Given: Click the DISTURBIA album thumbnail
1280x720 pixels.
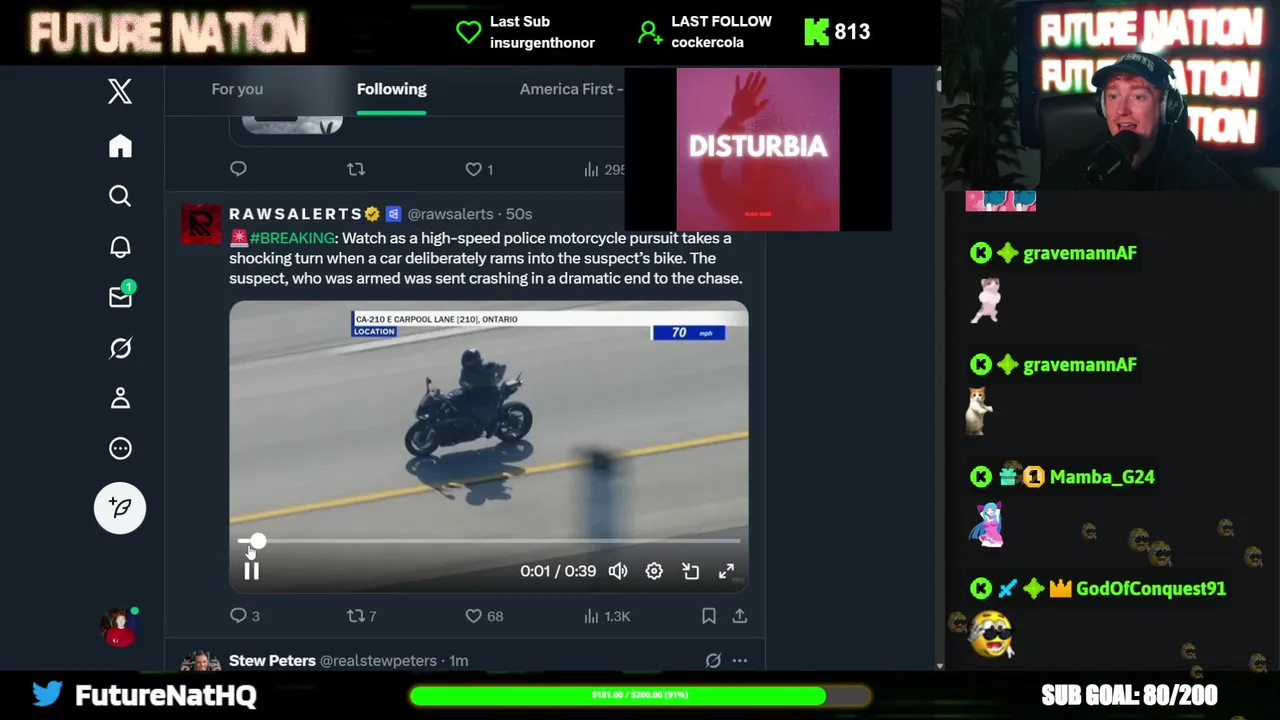Looking at the screenshot, I should [x=758, y=149].
